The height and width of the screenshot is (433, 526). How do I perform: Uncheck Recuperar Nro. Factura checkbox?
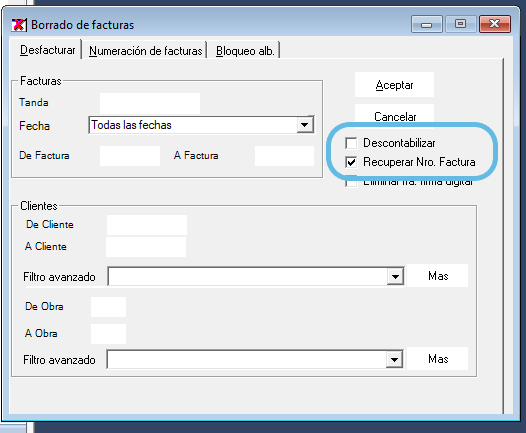[351, 162]
